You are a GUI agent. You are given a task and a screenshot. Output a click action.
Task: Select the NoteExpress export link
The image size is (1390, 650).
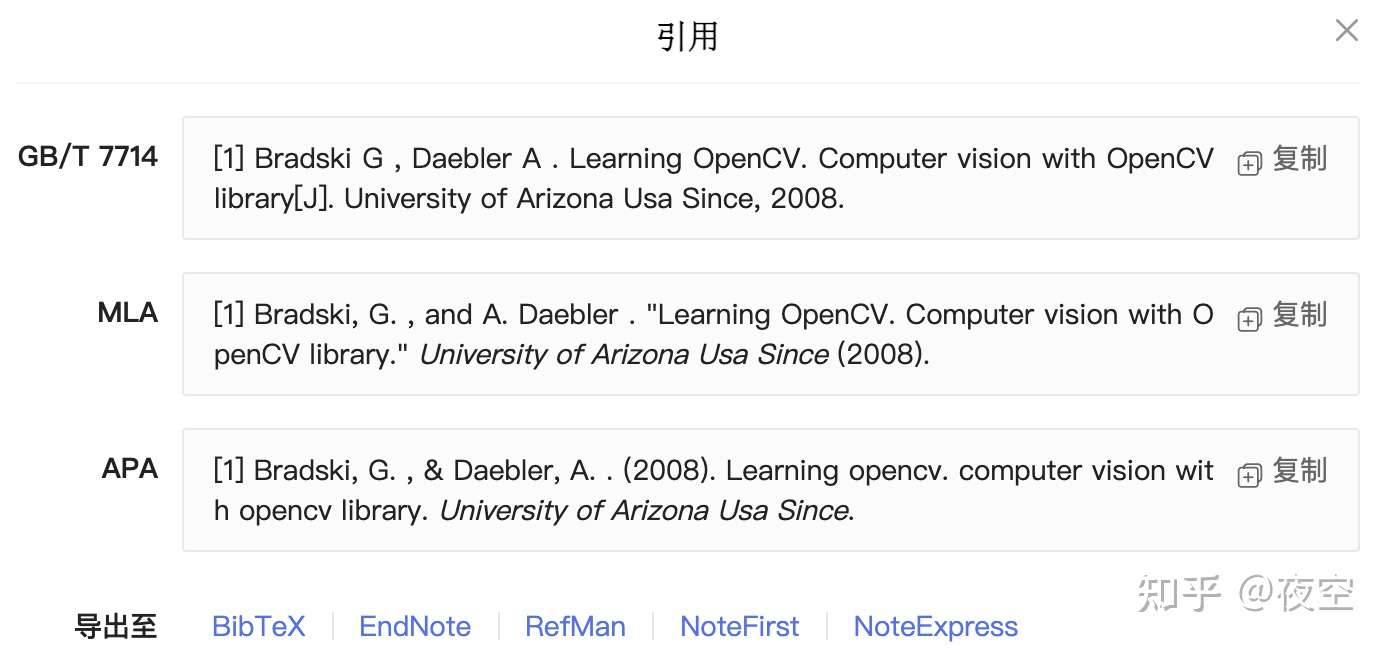tap(935, 627)
